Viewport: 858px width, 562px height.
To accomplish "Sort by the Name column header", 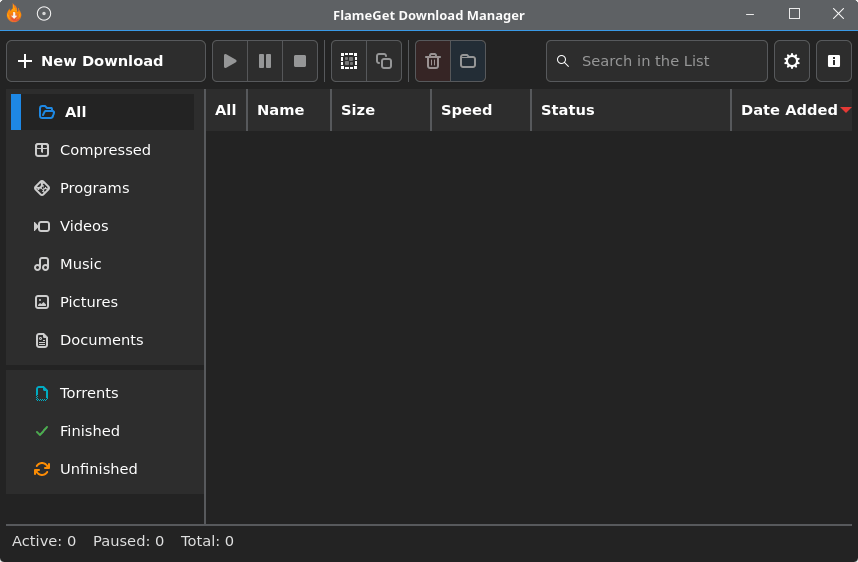I will tap(289, 110).
